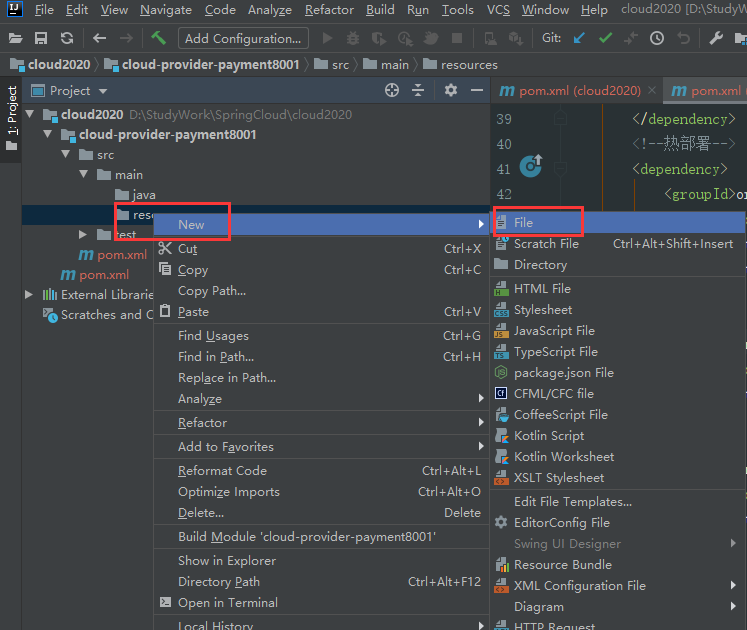Click the Git compare with branch icon
The width and height of the screenshot is (747, 630).
pyautogui.click(x=631, y=38)
